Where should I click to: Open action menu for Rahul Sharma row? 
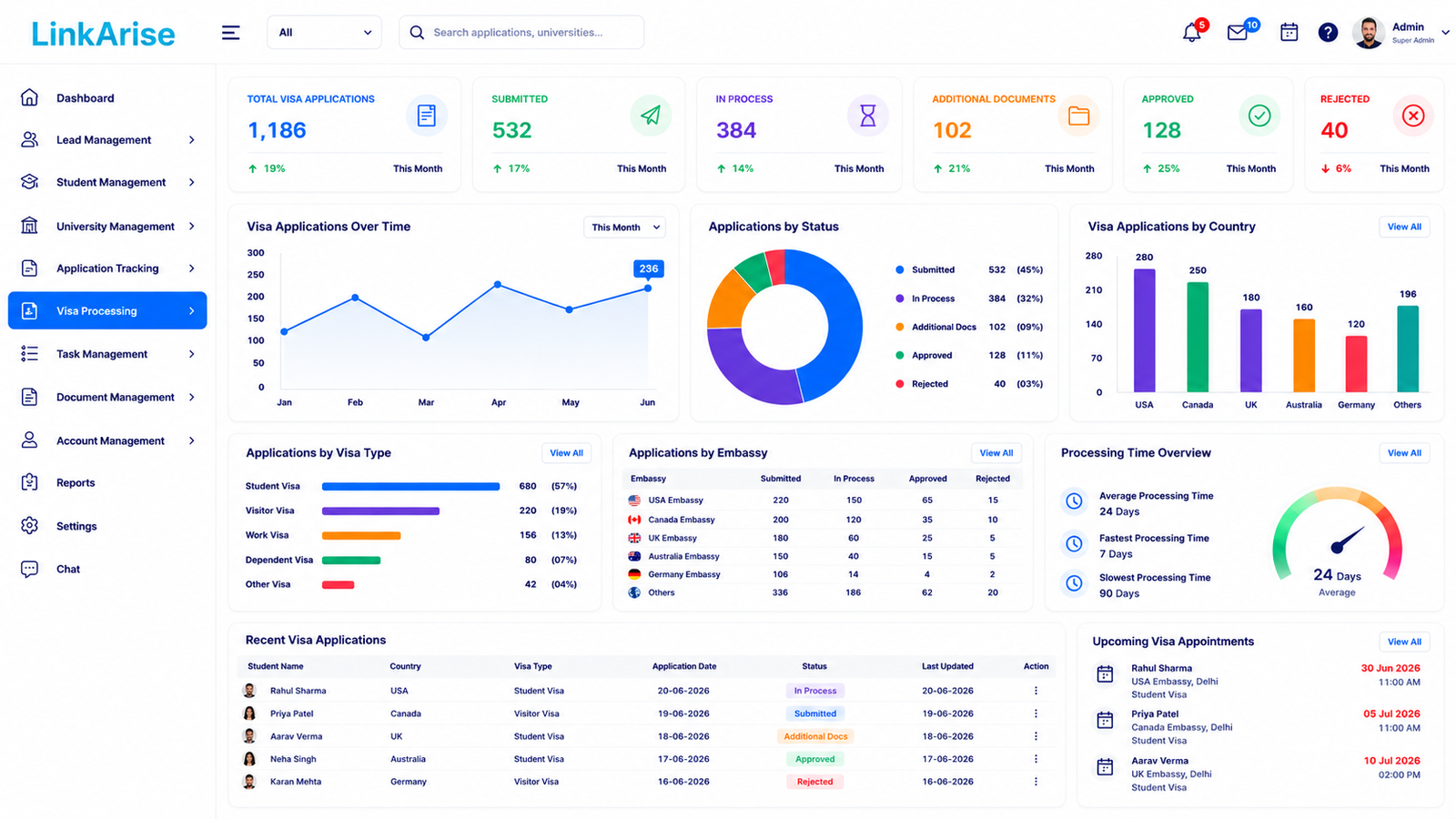[x=1036, y=691]
